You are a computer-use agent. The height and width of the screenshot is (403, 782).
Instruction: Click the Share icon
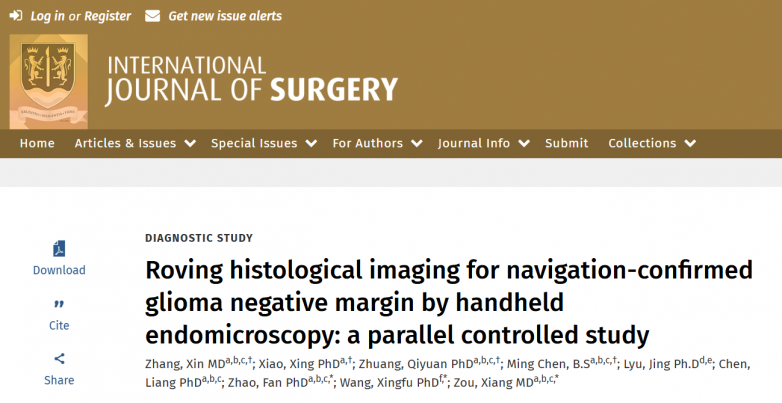click(x=59, y=359)
